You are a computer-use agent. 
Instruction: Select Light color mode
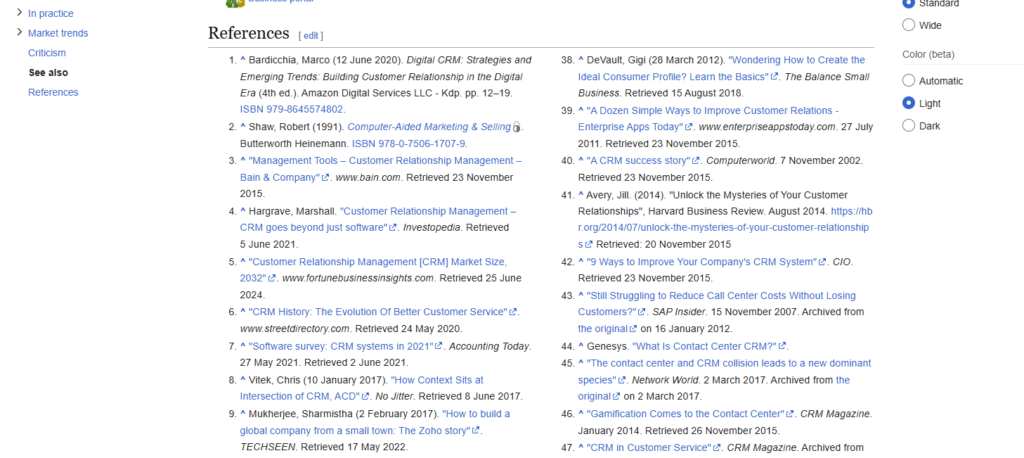coord(908,103)
